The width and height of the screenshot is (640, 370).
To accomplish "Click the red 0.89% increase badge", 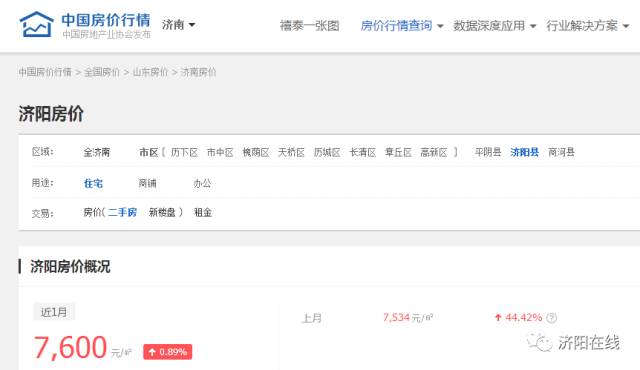I will click(x=167, y=352).
